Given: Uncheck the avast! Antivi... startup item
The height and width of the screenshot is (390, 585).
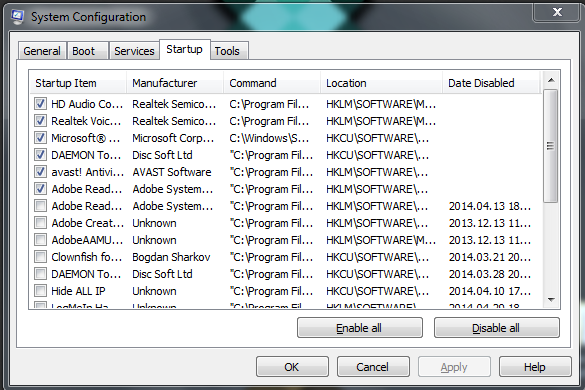Looking at the screenshot, I should 40,172.
